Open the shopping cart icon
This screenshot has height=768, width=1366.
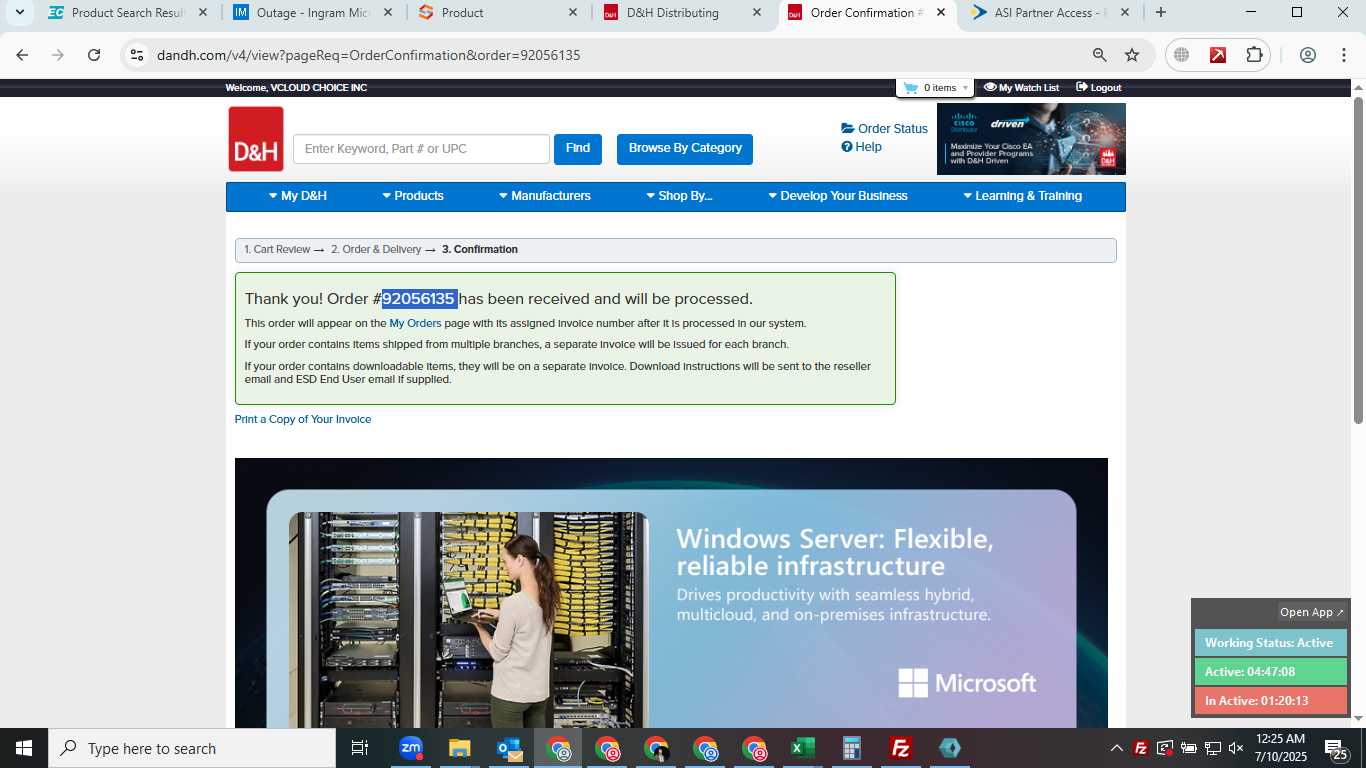click(x=910, y=88)
